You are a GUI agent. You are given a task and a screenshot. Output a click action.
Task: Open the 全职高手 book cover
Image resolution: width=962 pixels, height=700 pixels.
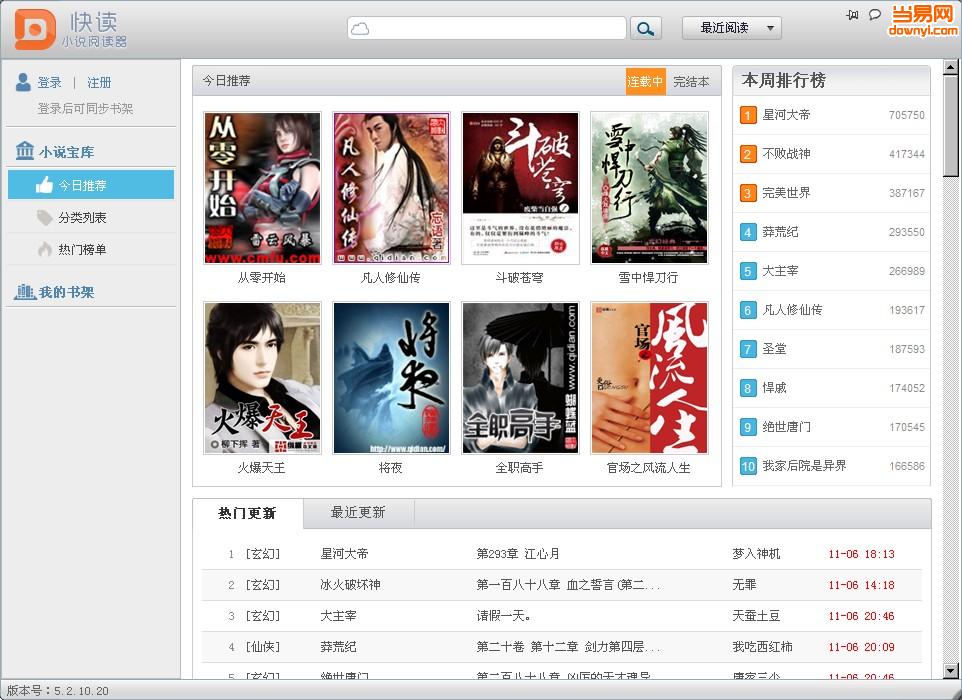tap(520, 378)
